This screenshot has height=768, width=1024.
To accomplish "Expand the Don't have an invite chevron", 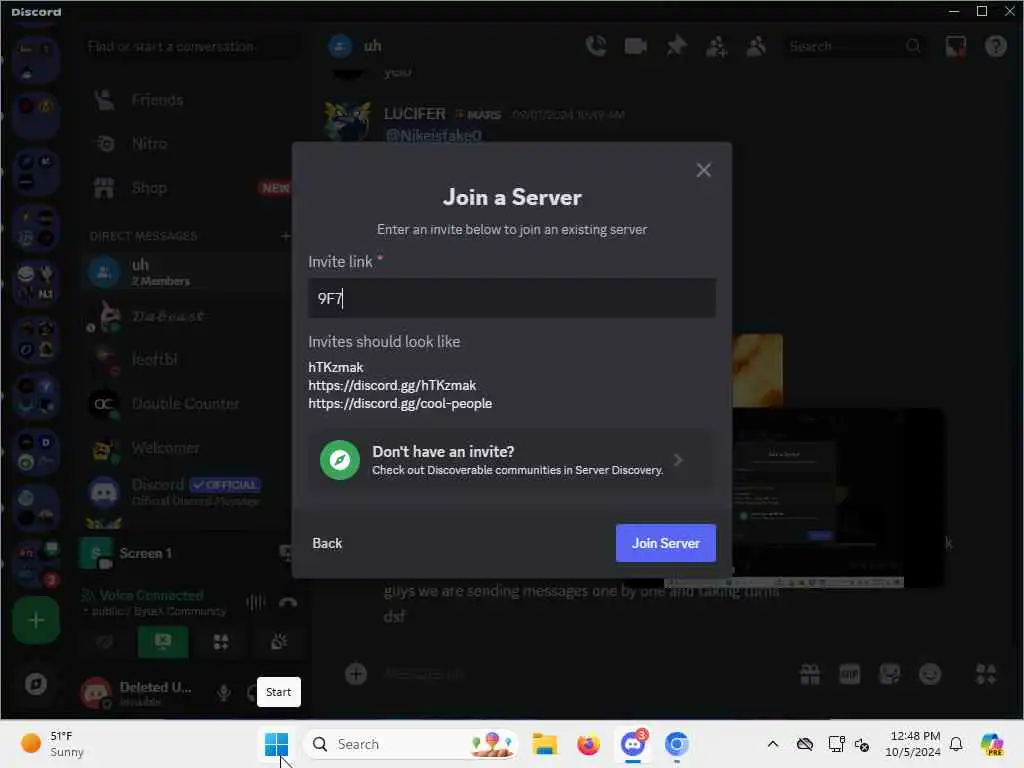I will pos(679,460).
